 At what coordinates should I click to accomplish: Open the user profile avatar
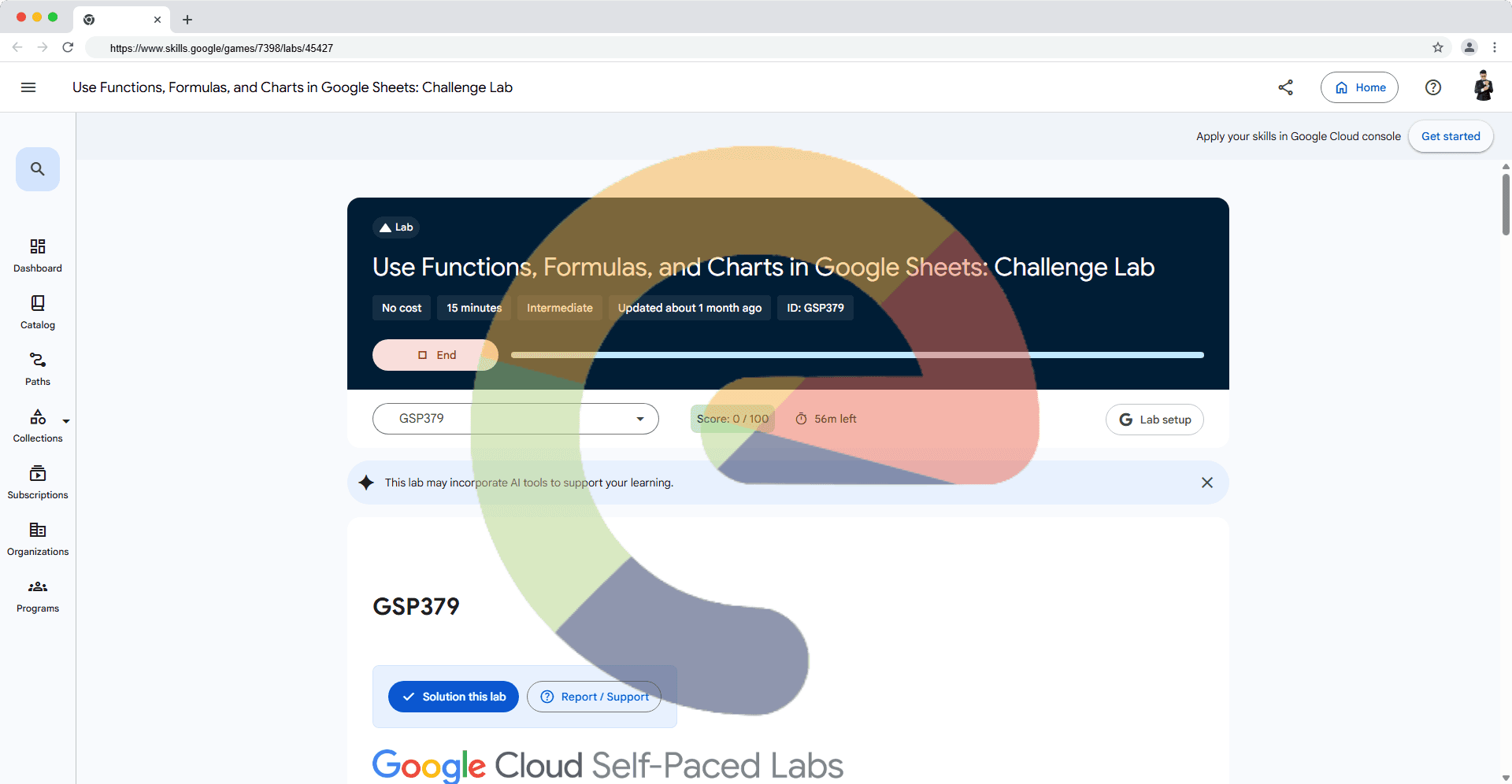click(x=1484, y=86)
